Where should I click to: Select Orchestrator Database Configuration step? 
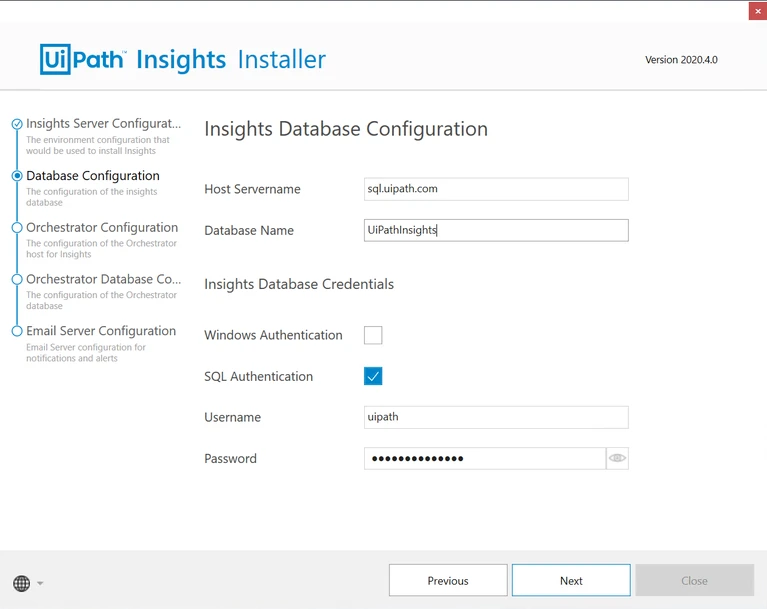click(104, 279)
